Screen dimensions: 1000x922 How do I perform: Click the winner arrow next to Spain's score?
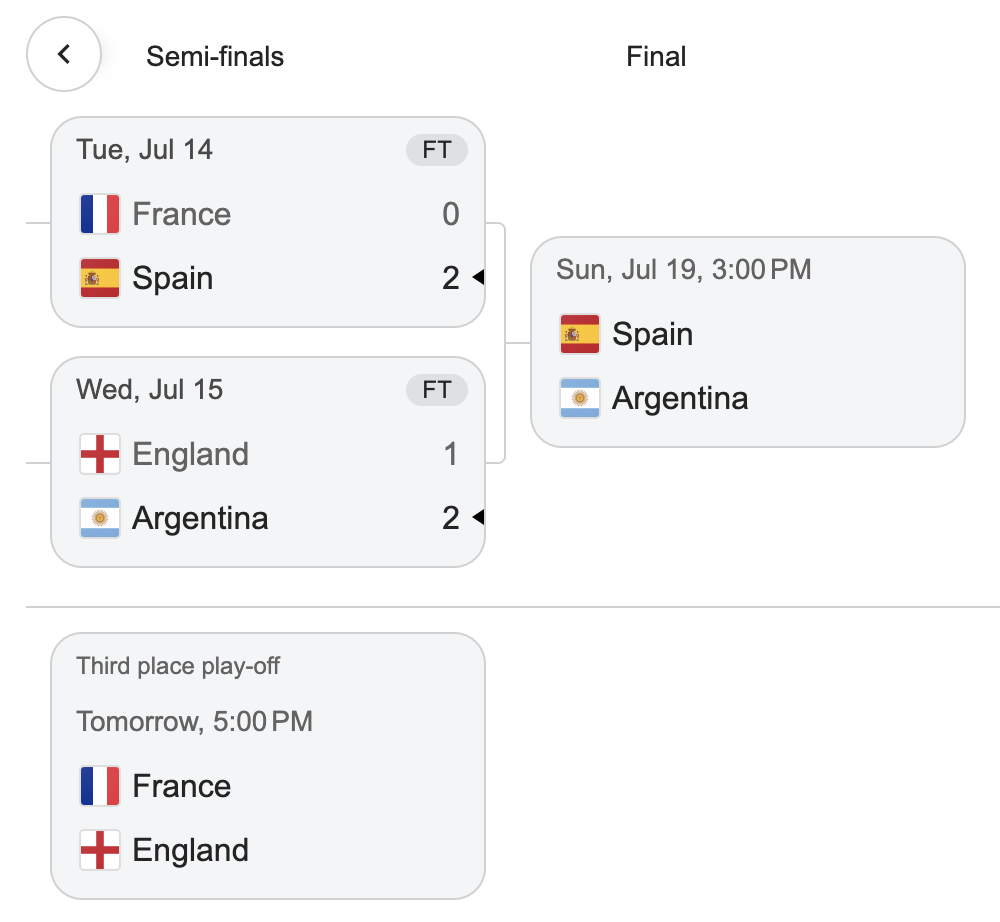coord(478,277)
